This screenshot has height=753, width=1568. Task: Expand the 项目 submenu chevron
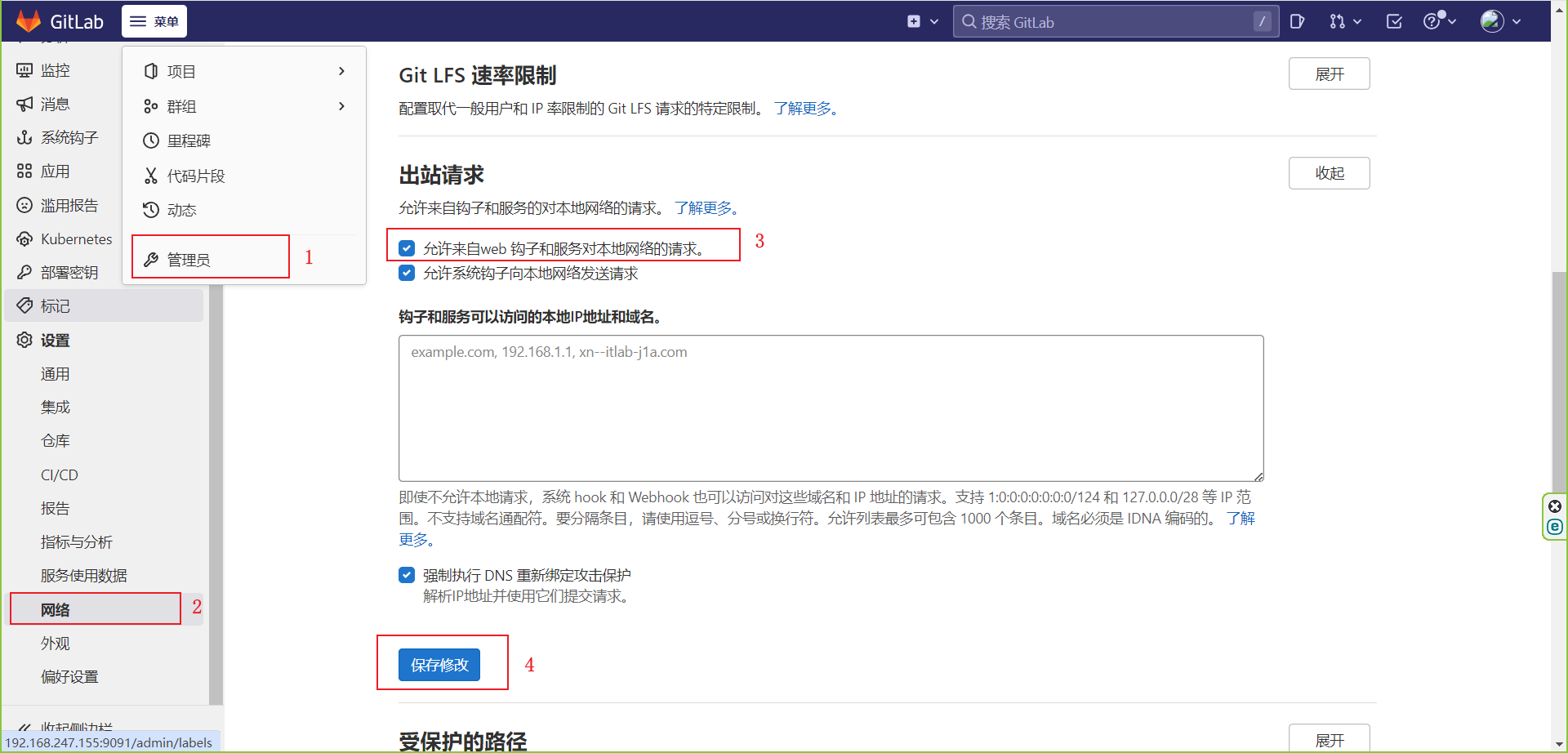pos(341,71)
